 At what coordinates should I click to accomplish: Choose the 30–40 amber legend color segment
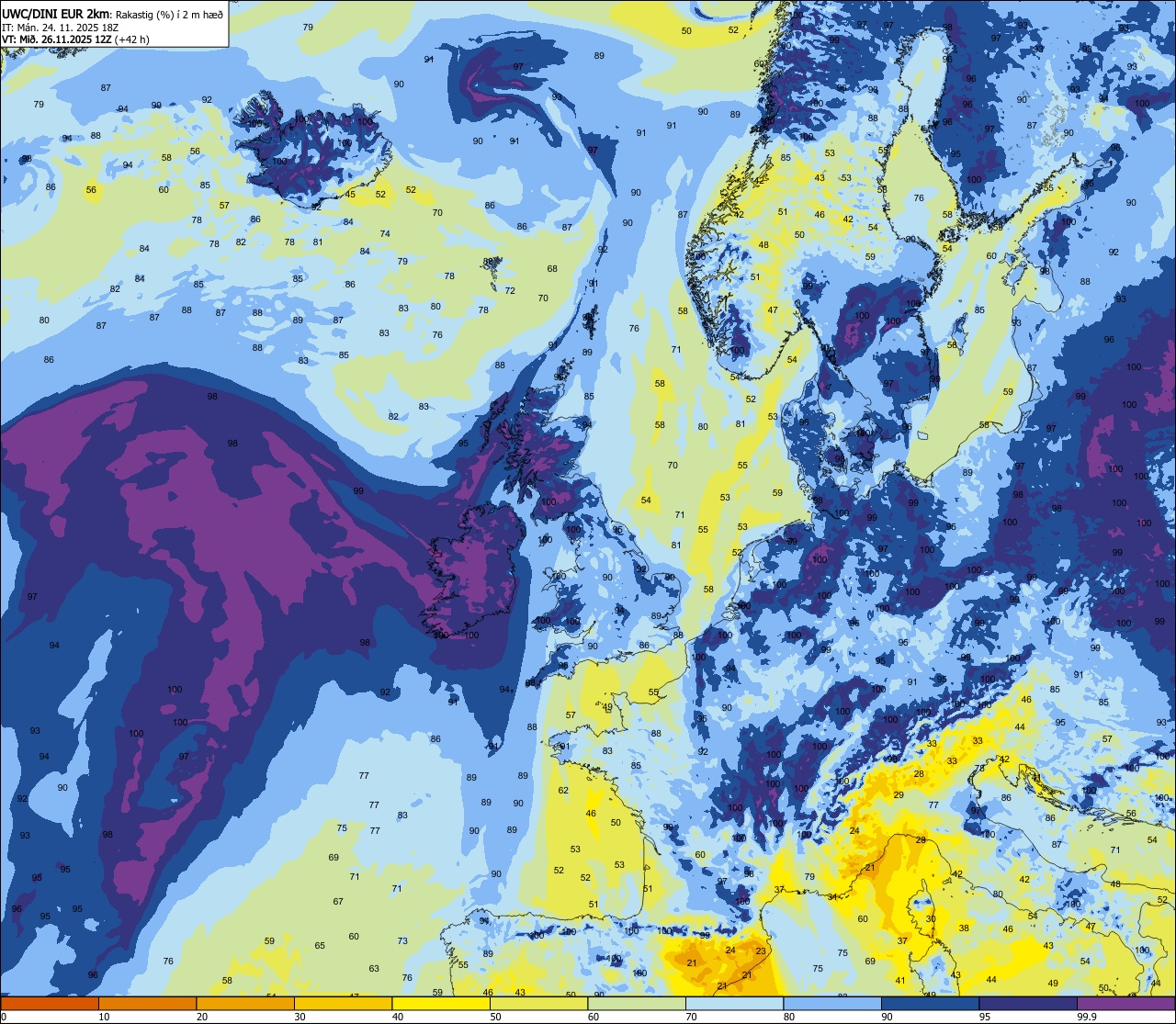[343, 1003]
